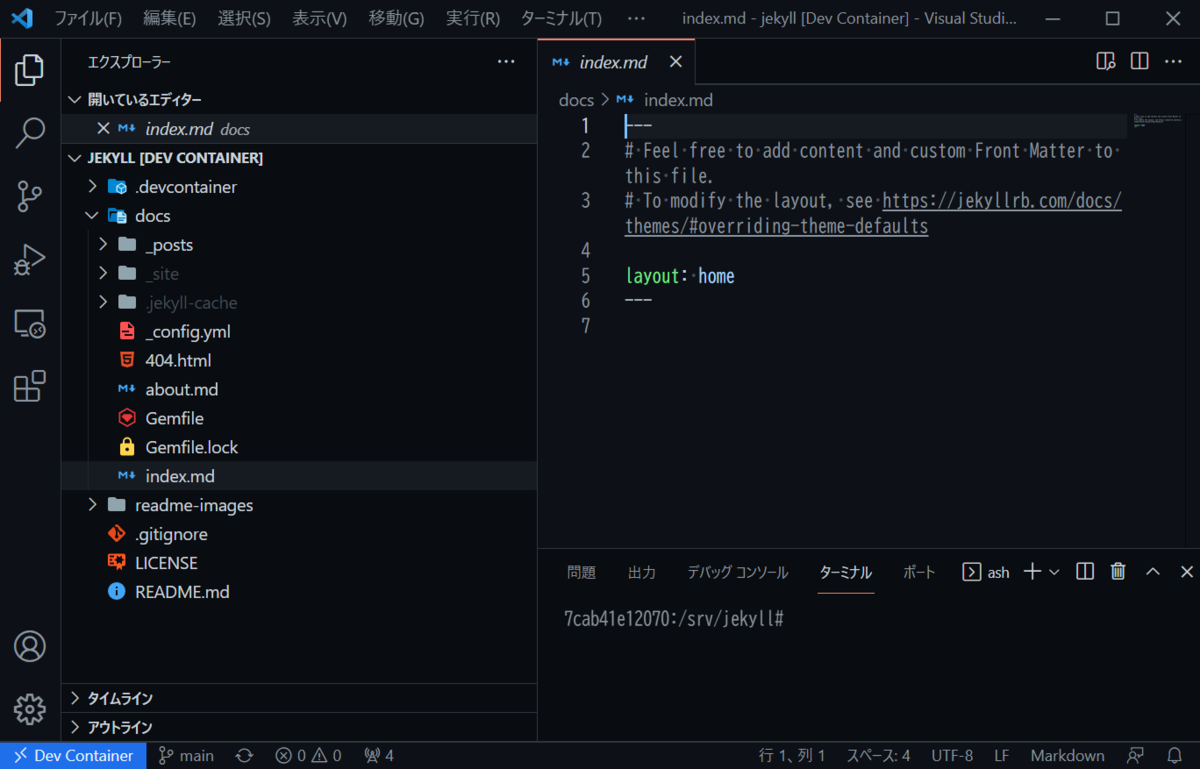
Task: Close the terminal panel
Action: (x=1187, y=572)
